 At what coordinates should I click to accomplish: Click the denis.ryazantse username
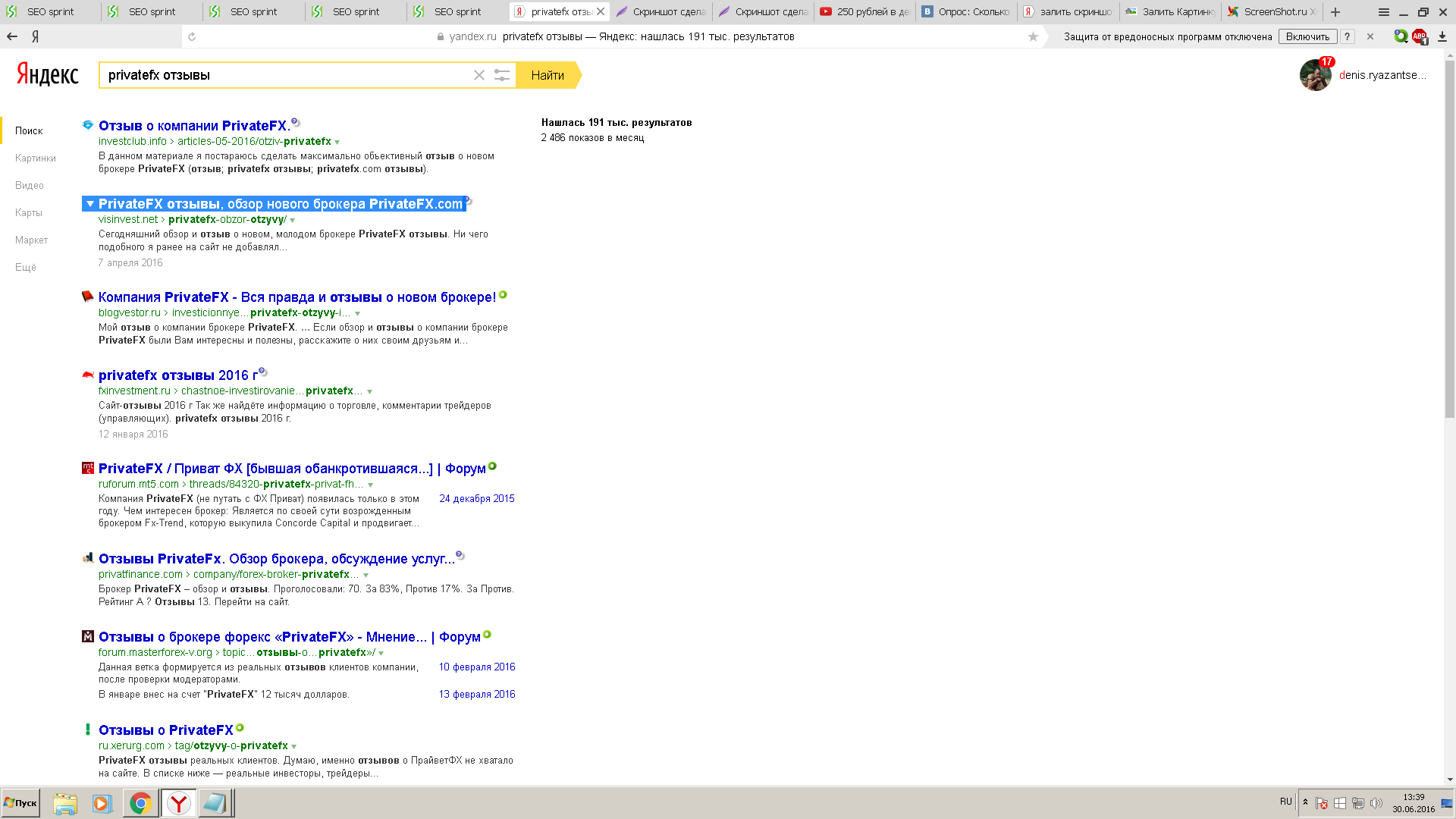coord(1382,75)
